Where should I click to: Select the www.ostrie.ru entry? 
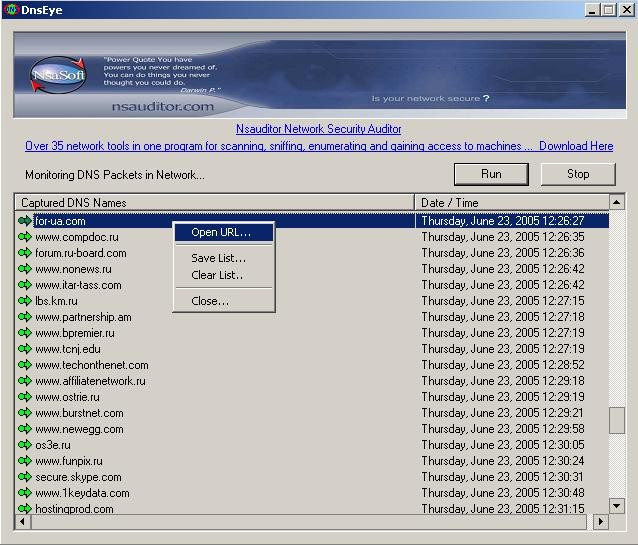point(67,397)
